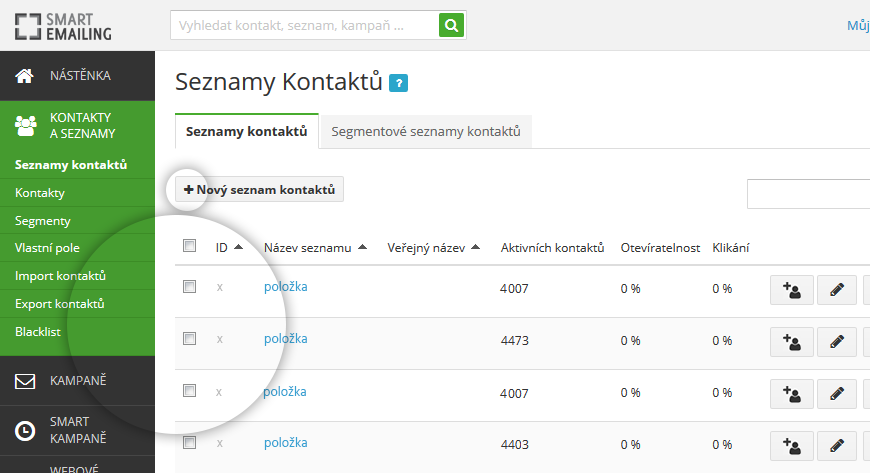Add a contact to the 4473 list row

pos(792,342)
